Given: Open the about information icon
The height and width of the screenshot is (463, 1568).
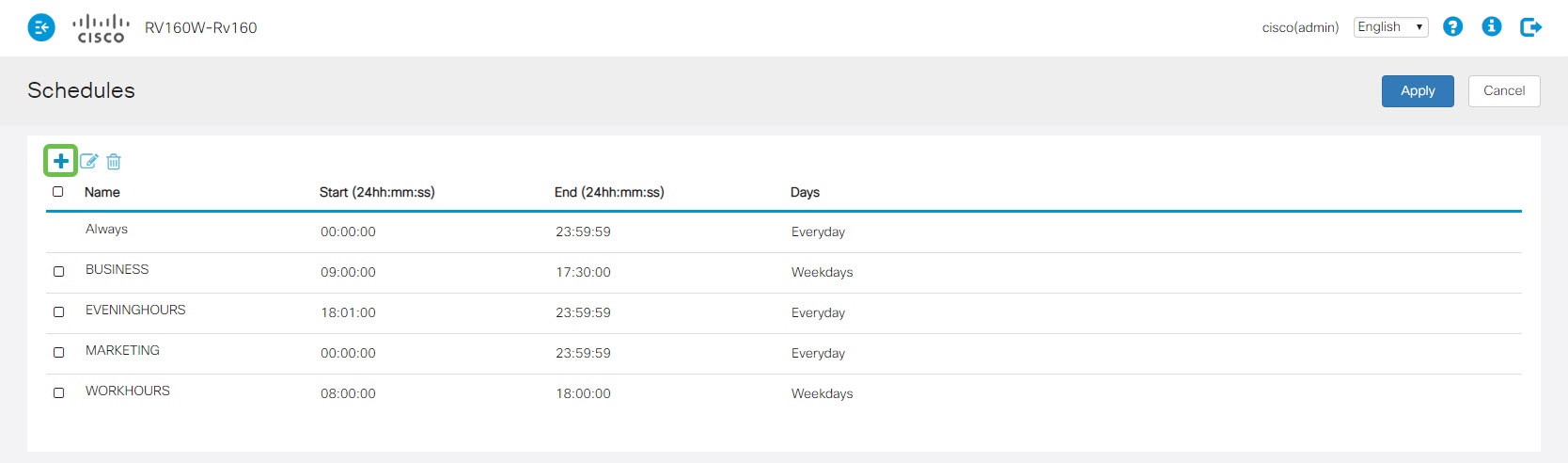Looking at the screenshot, I should click(1491, 27).
